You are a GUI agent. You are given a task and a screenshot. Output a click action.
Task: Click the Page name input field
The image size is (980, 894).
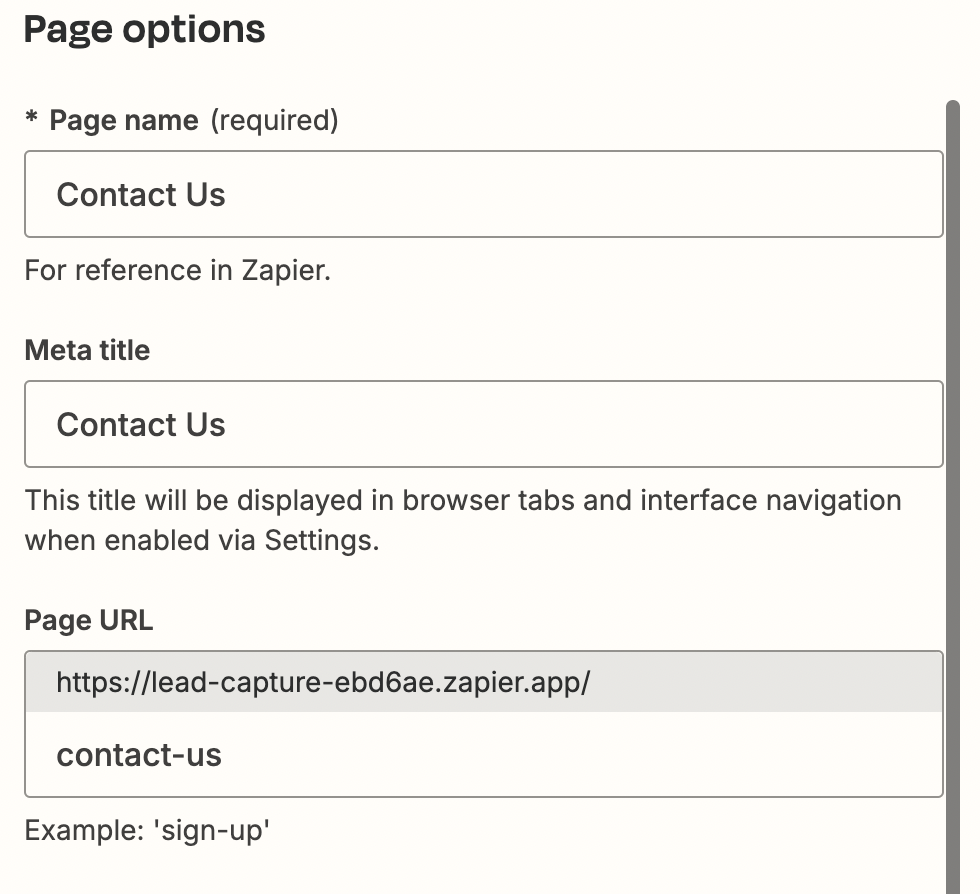[483, 194]
